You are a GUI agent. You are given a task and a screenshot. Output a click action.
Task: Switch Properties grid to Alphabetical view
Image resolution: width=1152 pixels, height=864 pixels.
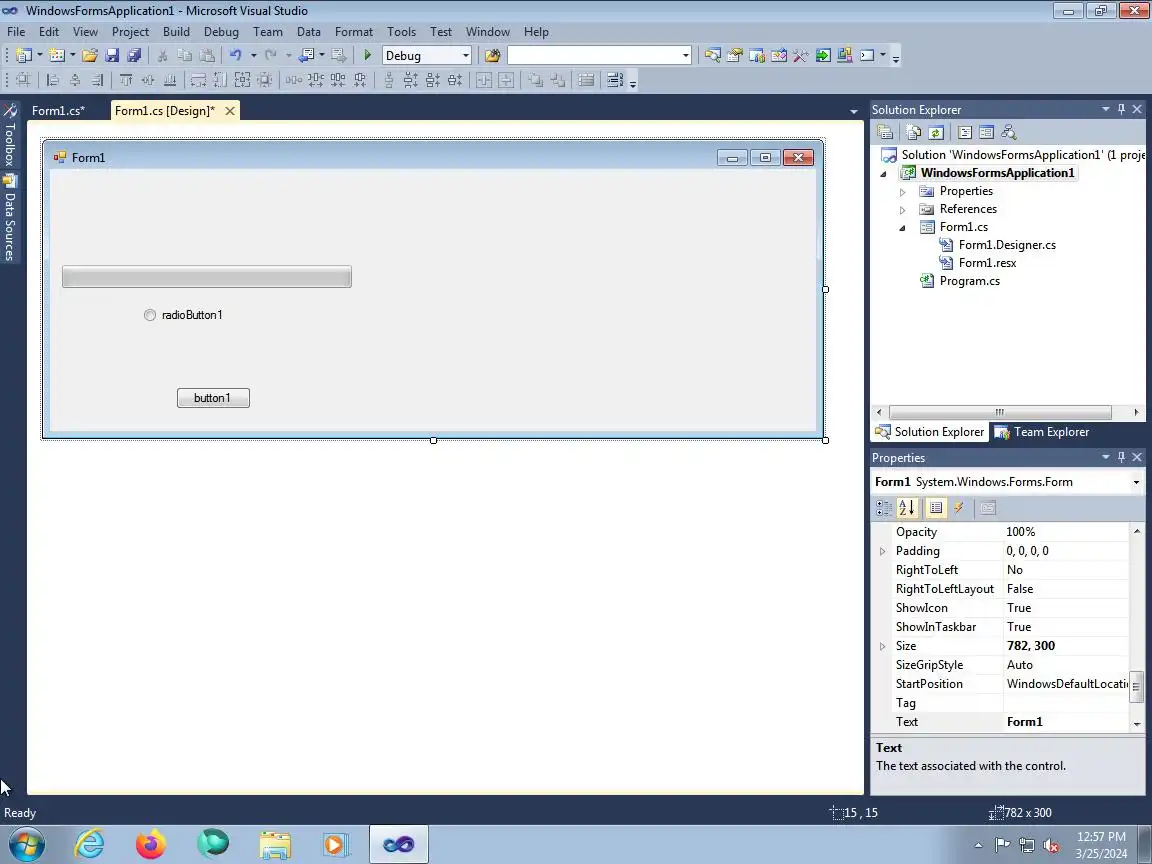(x=907, y=508)
